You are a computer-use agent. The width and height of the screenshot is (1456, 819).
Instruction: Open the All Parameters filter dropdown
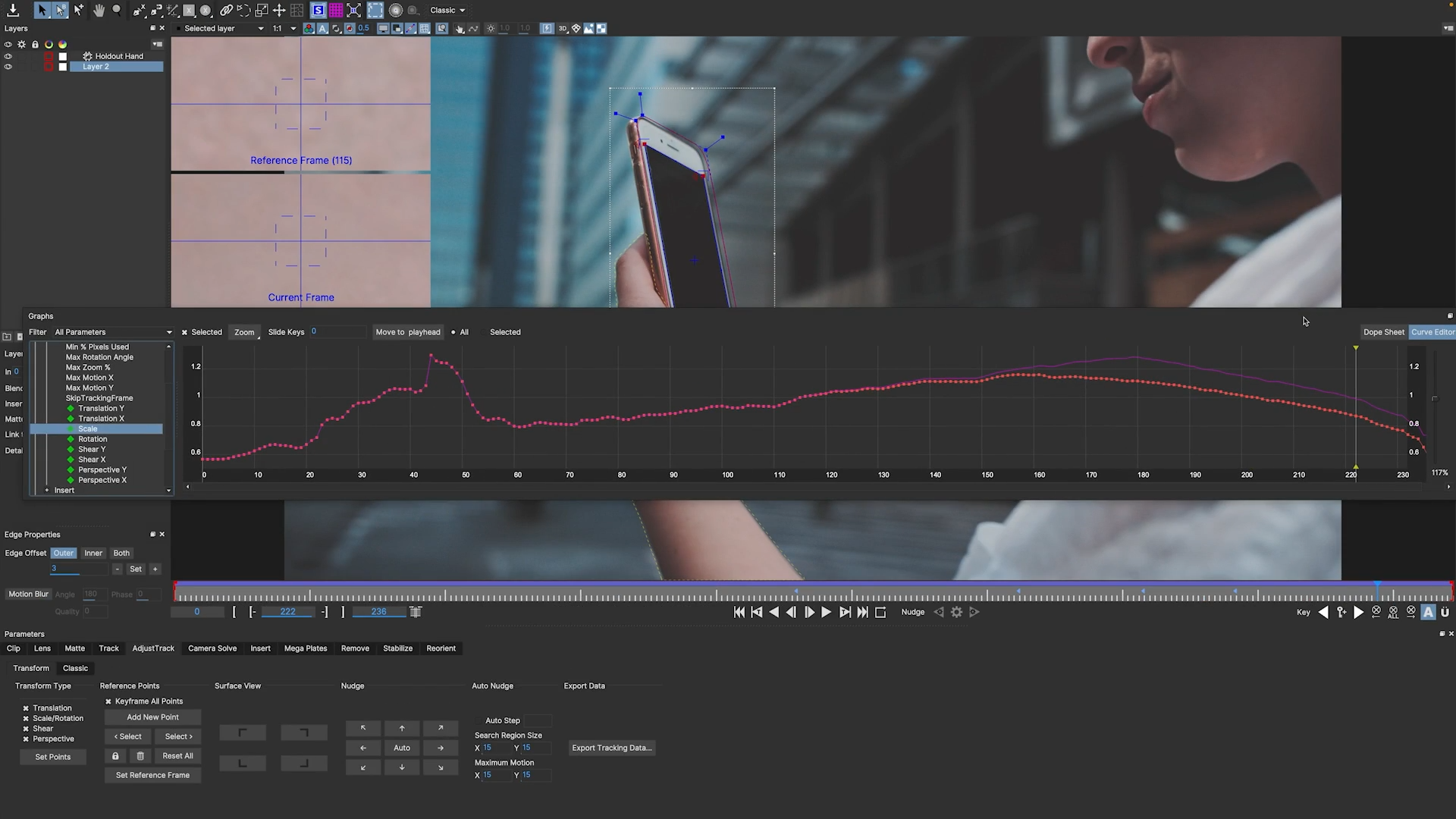point(112,332)
